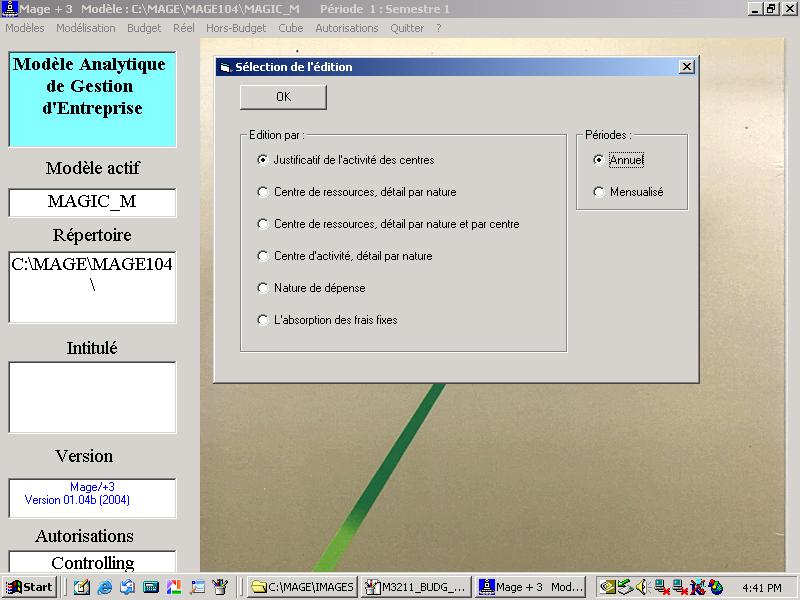Click the colorful red-blue quick launch icon
The image size is (800, 600).
pyautogui.click(x=174, y=587)
